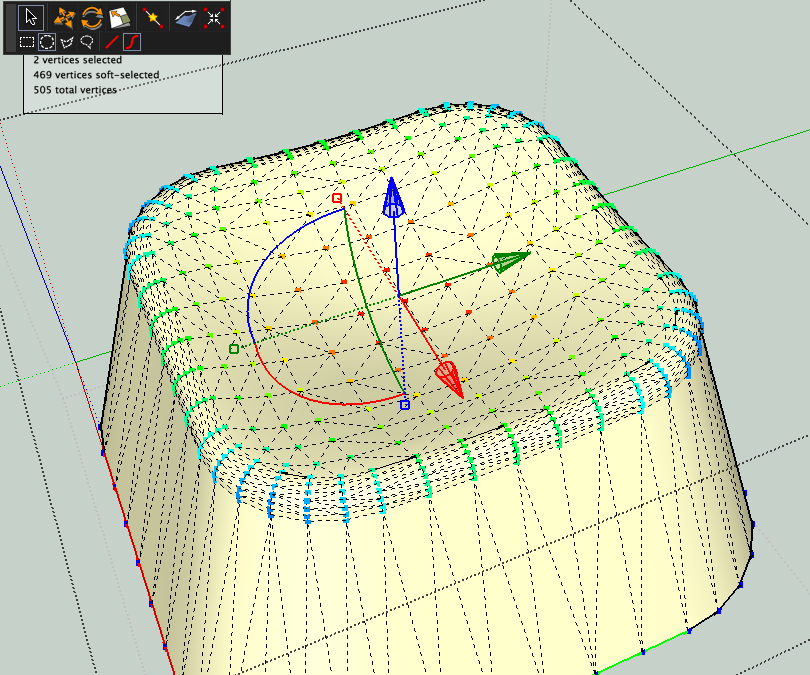
Task: Switch to rectangle selection mode
Action: 27,42
